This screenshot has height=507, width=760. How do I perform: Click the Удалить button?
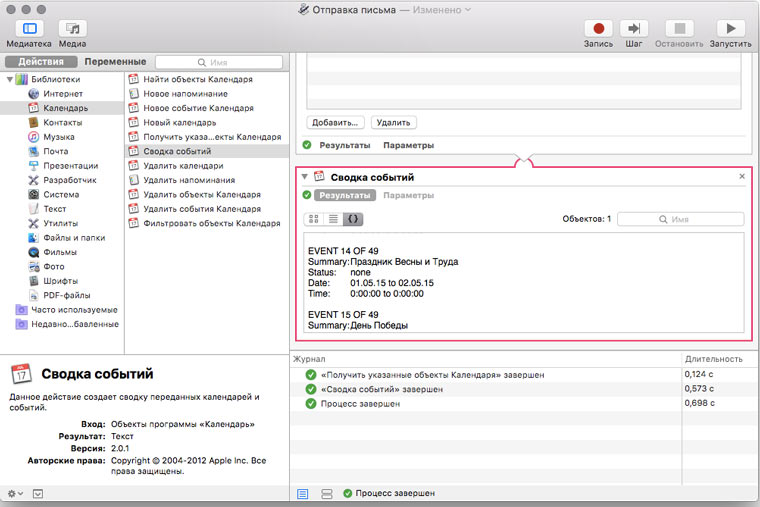[393, 123]
